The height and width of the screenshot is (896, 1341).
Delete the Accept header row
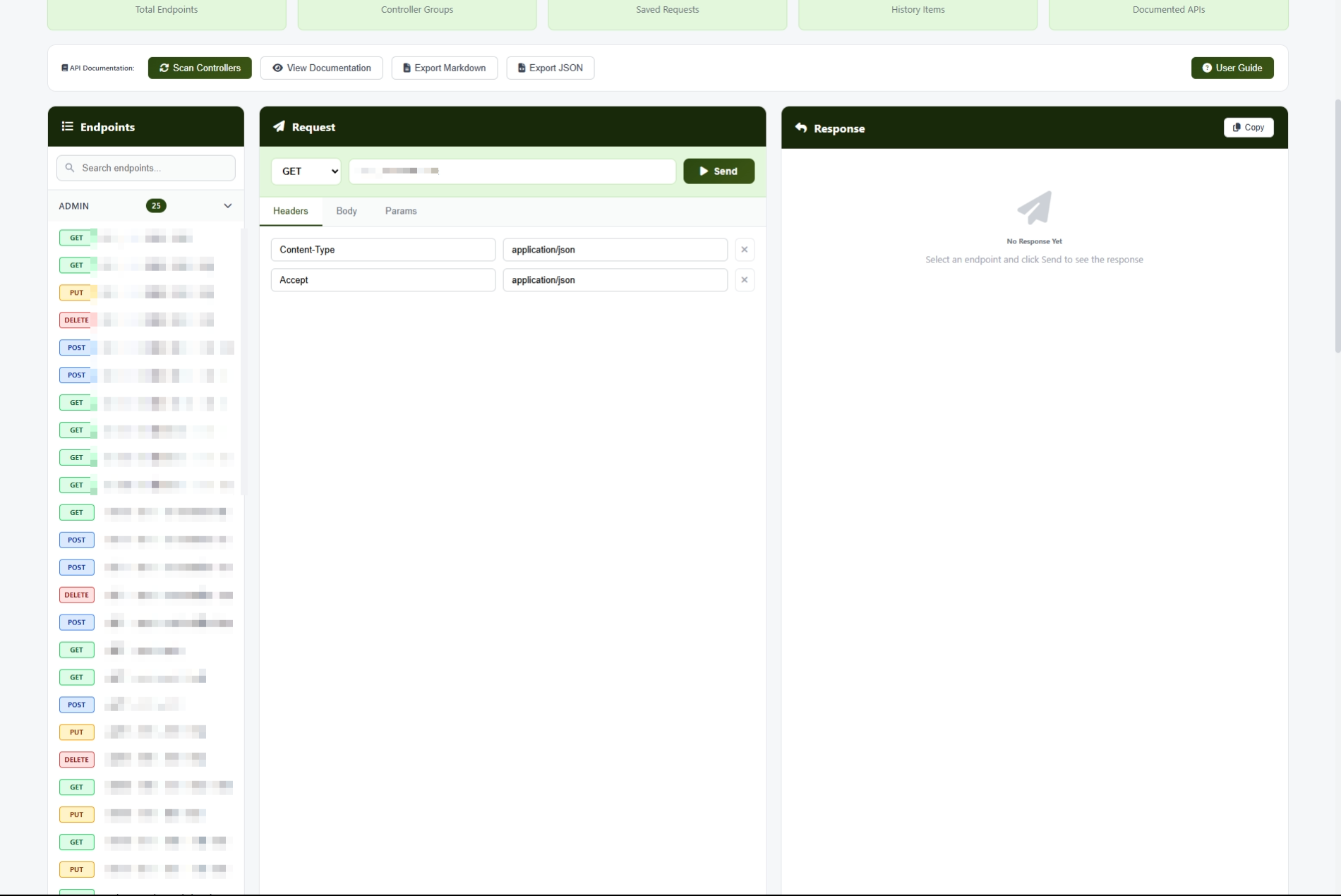(x=744, y=280)
